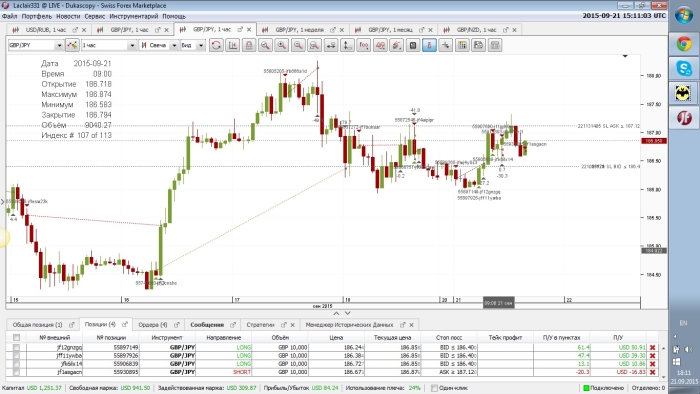Open Skype from the sidebar
Image resolution: width=700 pixels, height=394 pixels.
(683, 69)
